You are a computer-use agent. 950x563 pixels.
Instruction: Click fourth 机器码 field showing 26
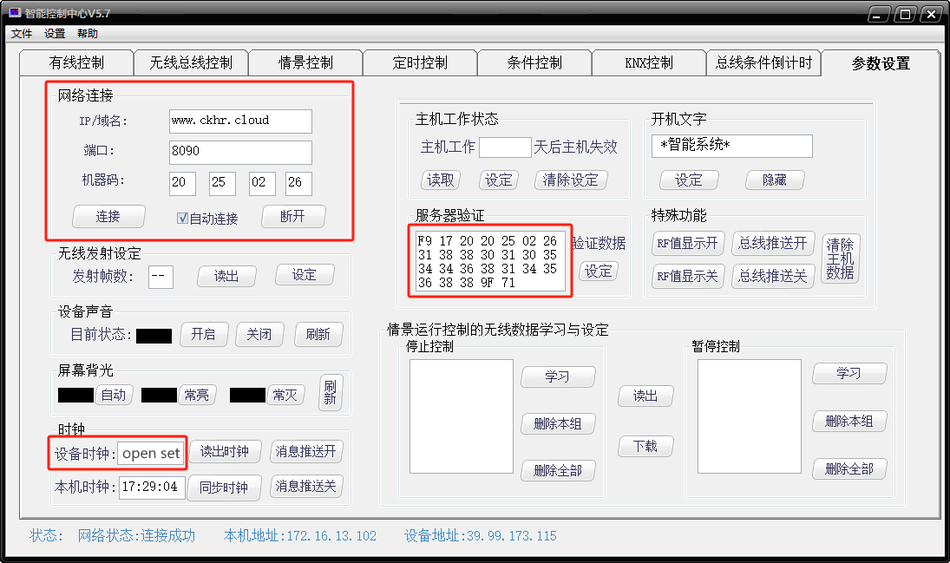299,183
